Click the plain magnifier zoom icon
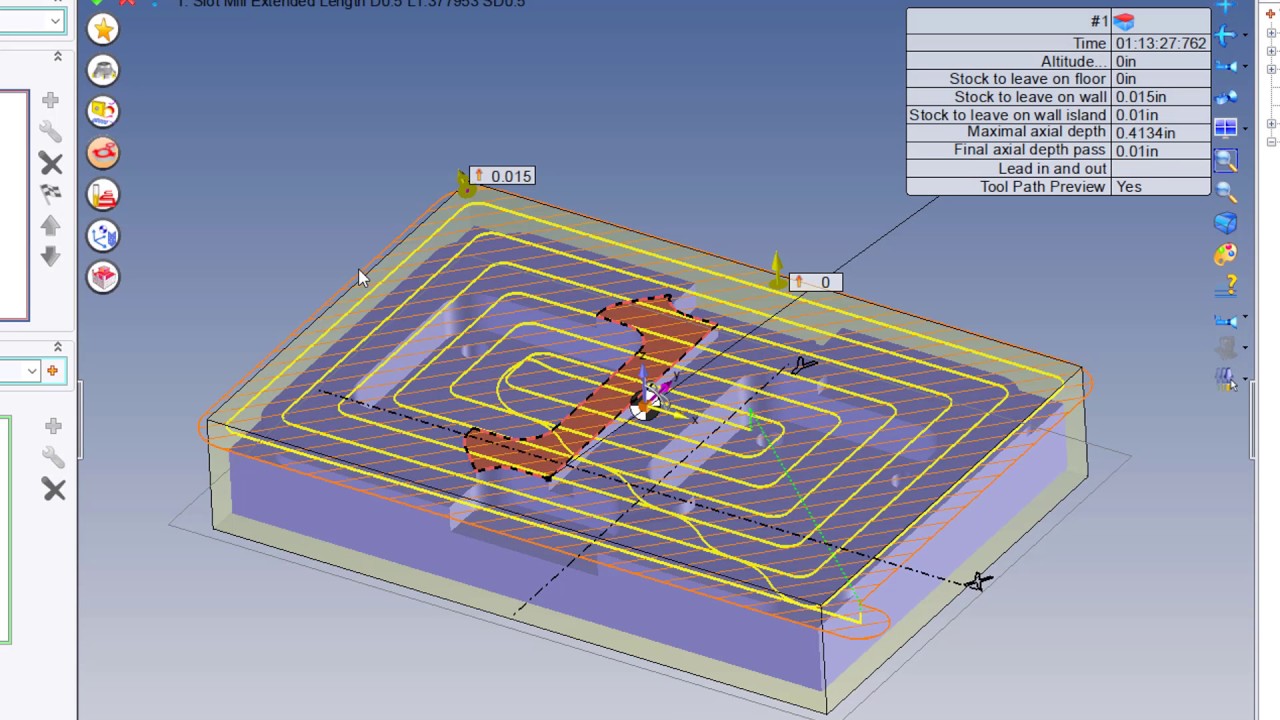 (x=1226, y=192)
